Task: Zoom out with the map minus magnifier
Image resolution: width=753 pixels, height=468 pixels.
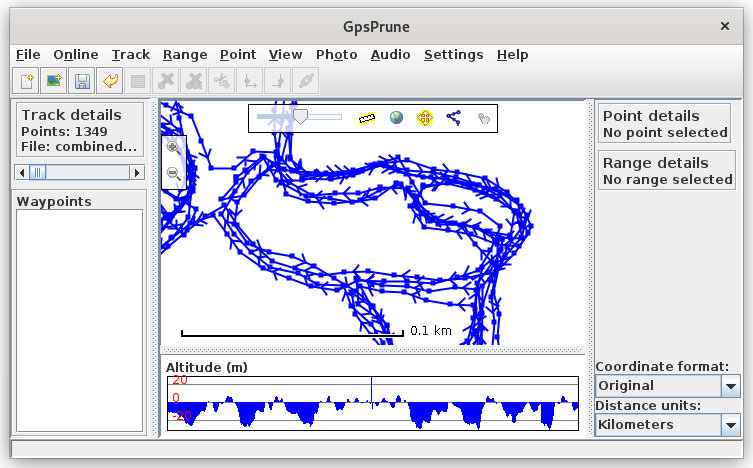Action: (x=174, y=173)
